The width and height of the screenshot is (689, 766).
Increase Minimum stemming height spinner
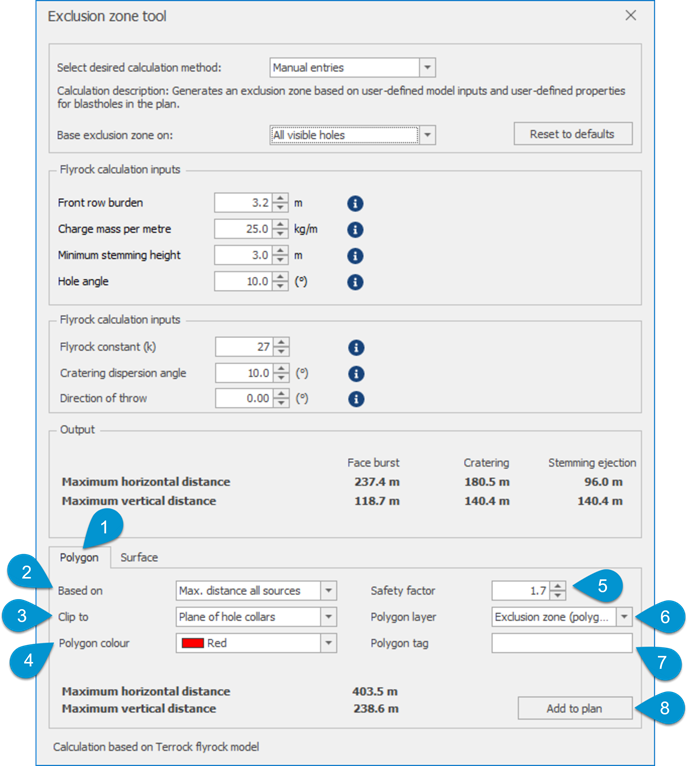(280, 251)
